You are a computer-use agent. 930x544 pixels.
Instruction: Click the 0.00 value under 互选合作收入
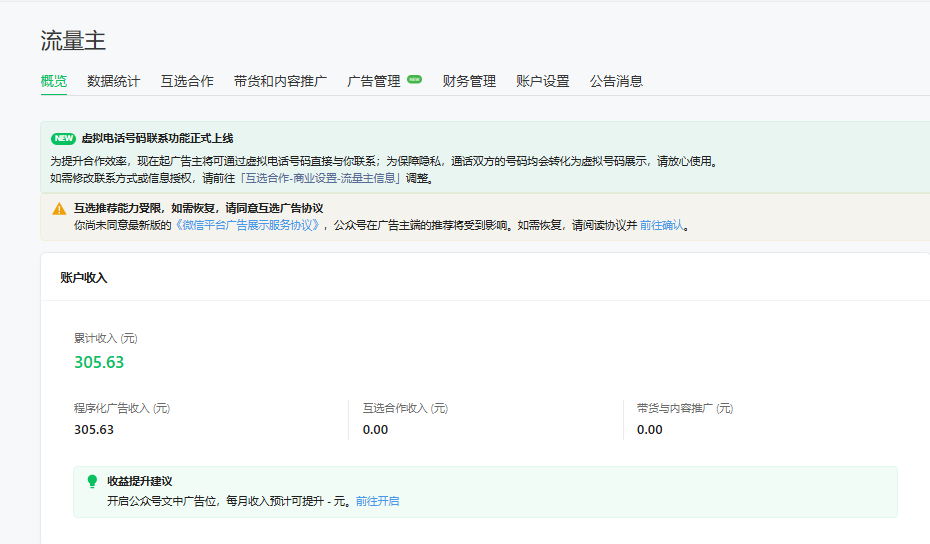[375, 430]
